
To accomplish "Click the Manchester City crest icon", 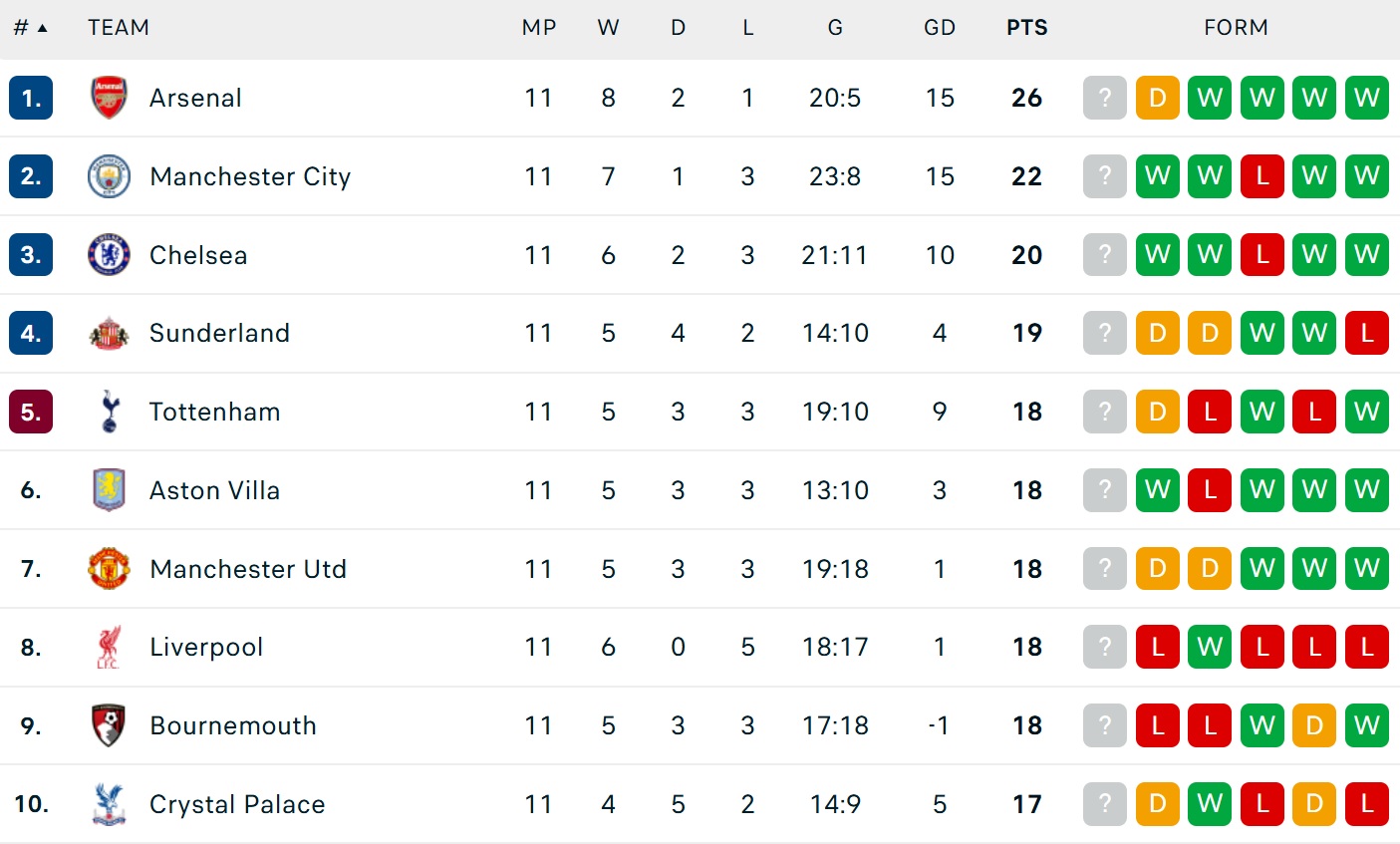I will (109, 176).
